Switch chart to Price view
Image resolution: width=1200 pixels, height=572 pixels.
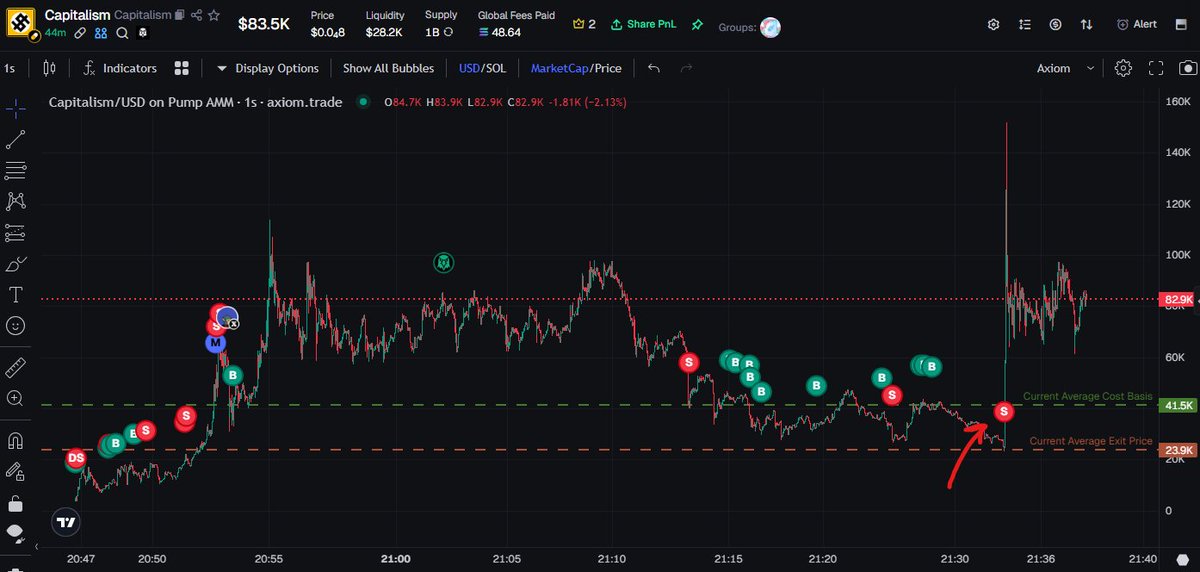tap(608, 68)
